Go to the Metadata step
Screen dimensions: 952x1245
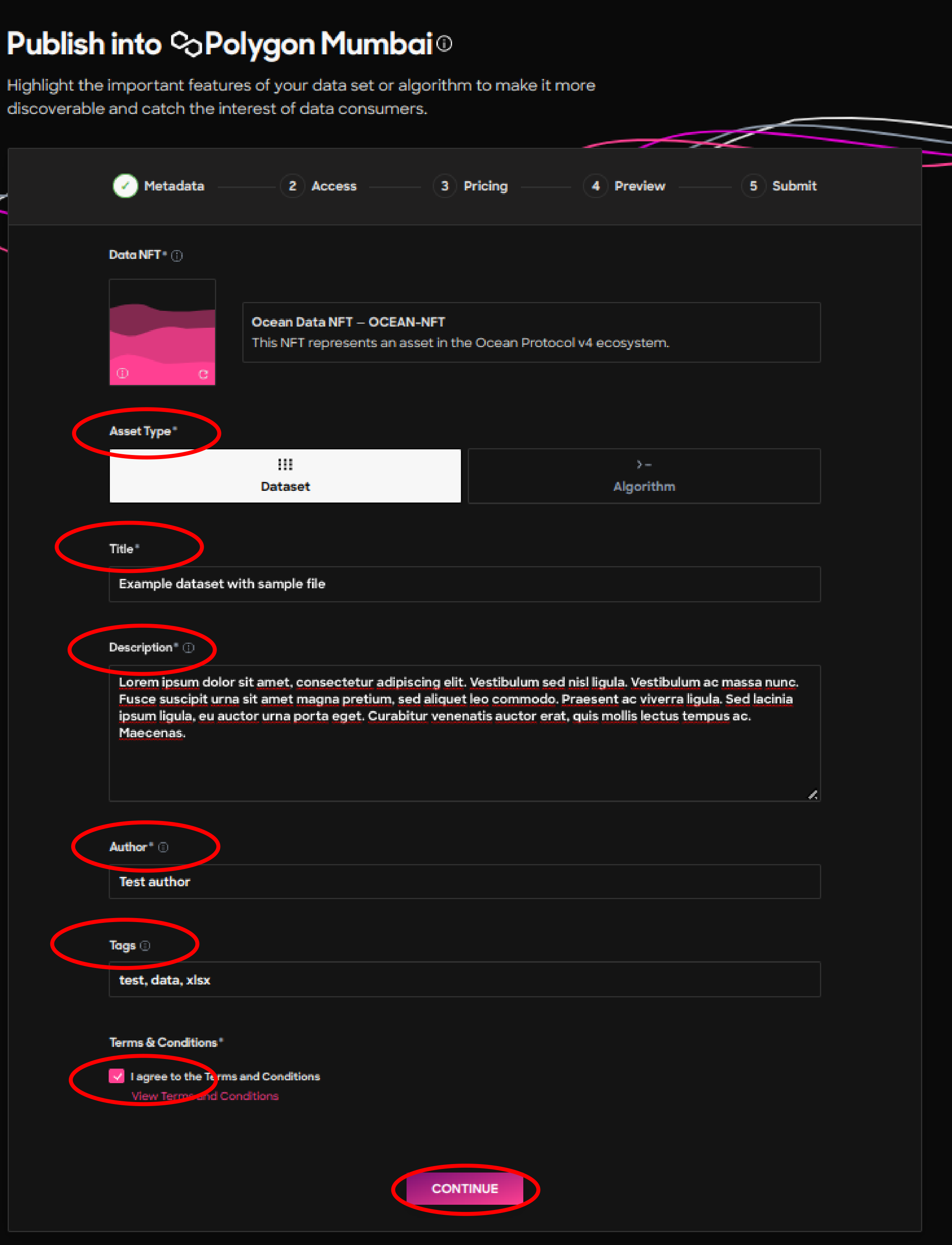tap(159, 186)
